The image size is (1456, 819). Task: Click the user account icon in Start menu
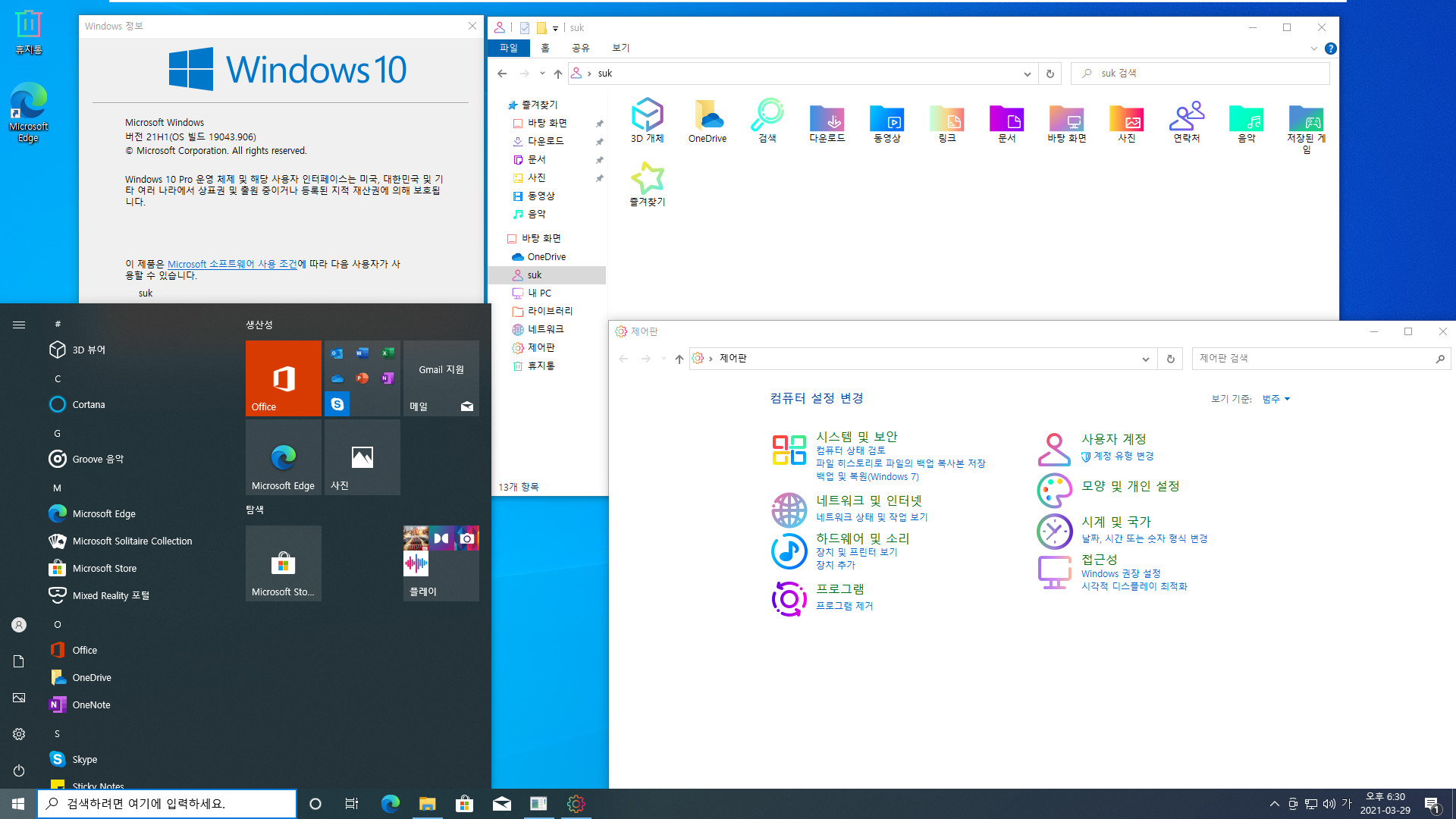(19, 625)
